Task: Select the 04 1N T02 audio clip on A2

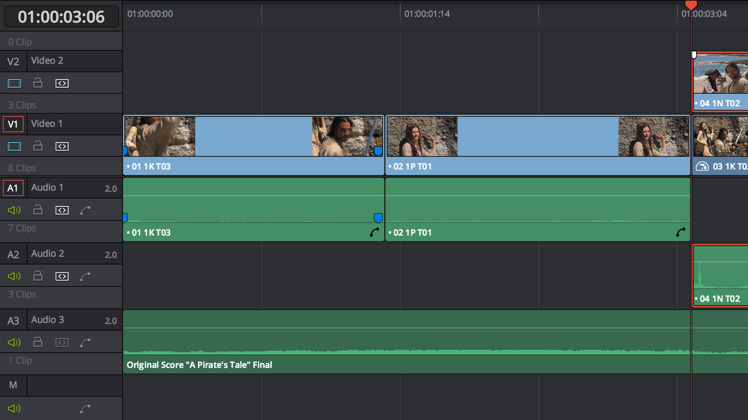Action: point(720,277)
